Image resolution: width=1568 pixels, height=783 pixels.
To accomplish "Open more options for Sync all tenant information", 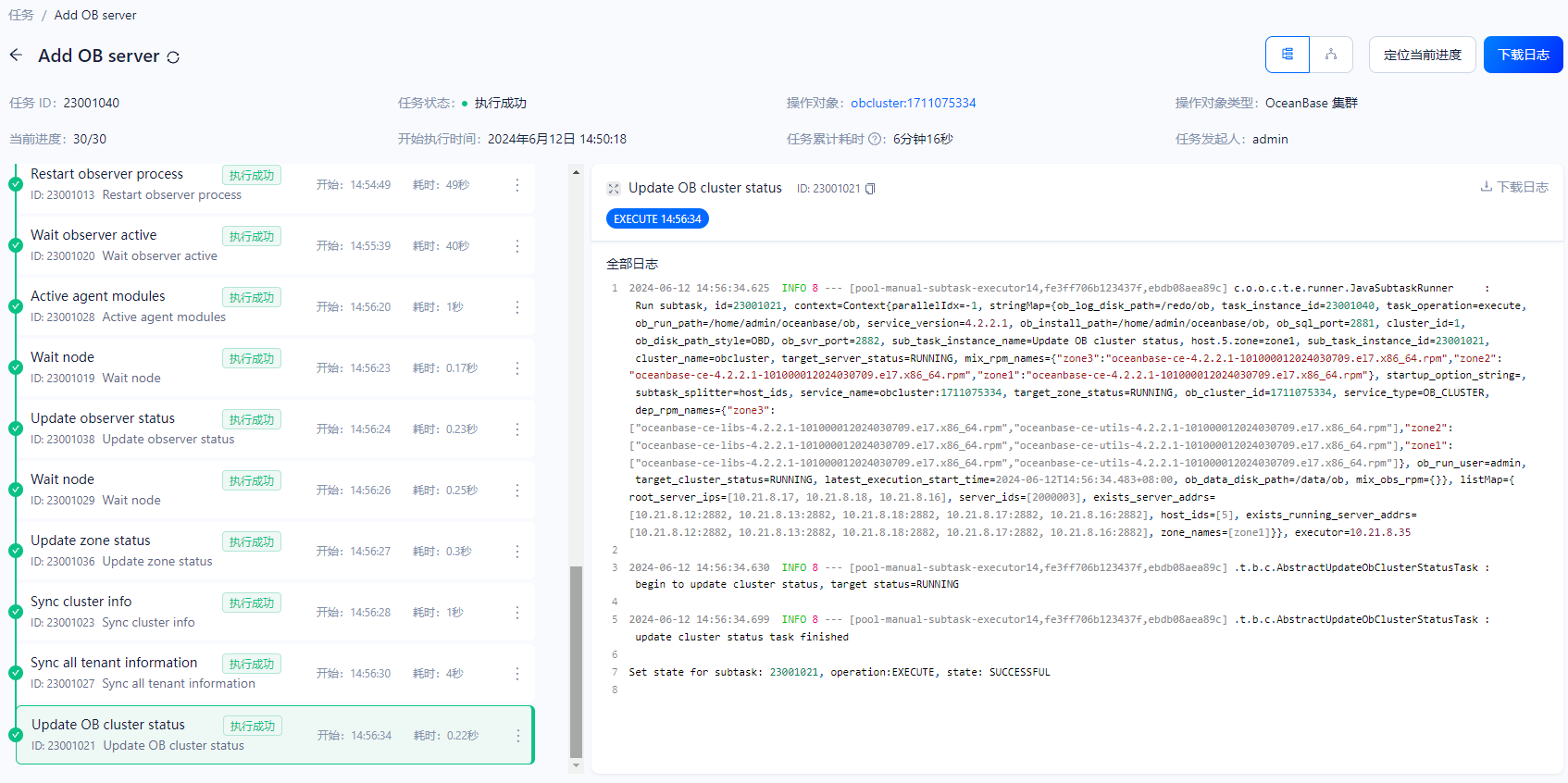I will 517,674.
